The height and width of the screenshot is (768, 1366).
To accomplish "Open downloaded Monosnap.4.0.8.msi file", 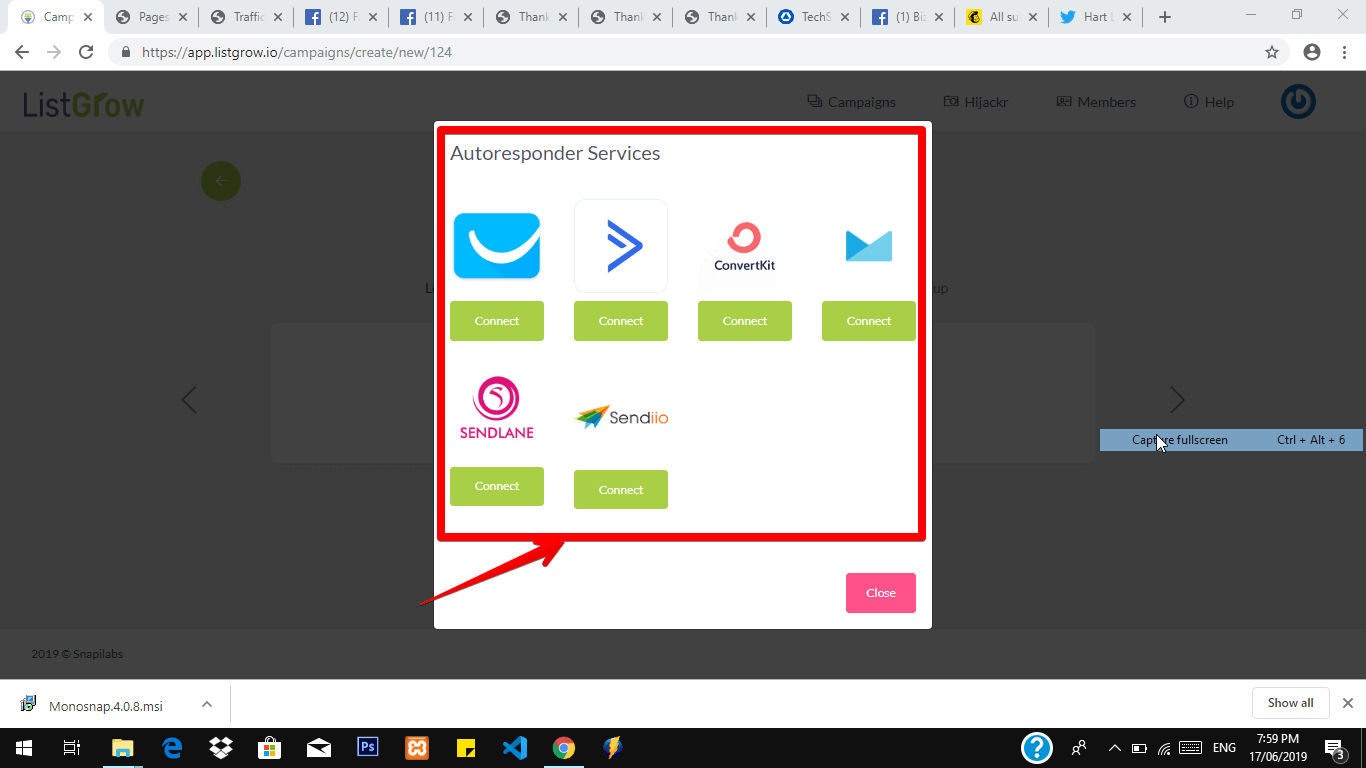I will tap(94, 705).
